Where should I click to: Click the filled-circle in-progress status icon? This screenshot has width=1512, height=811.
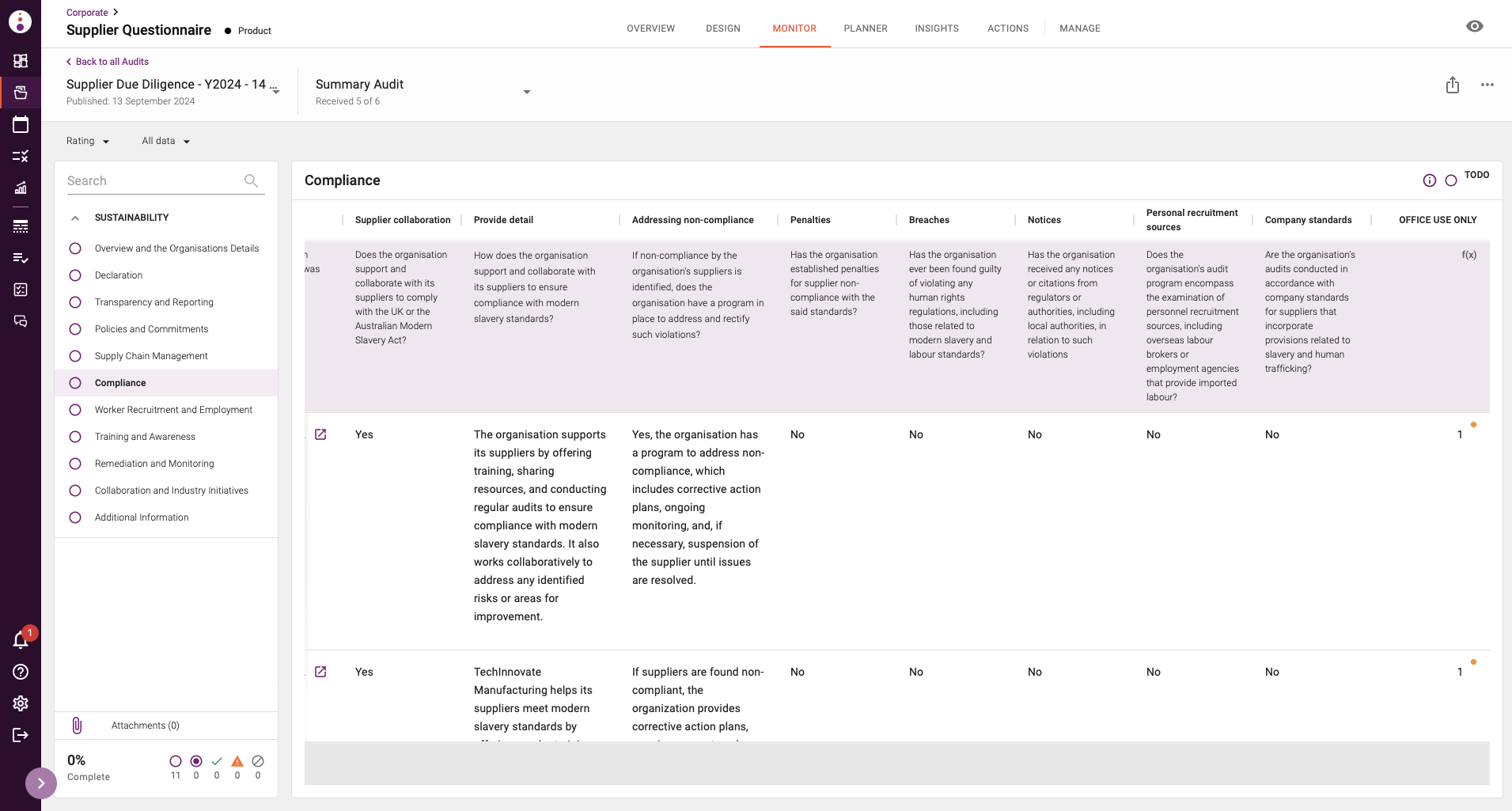click(196, 761)
